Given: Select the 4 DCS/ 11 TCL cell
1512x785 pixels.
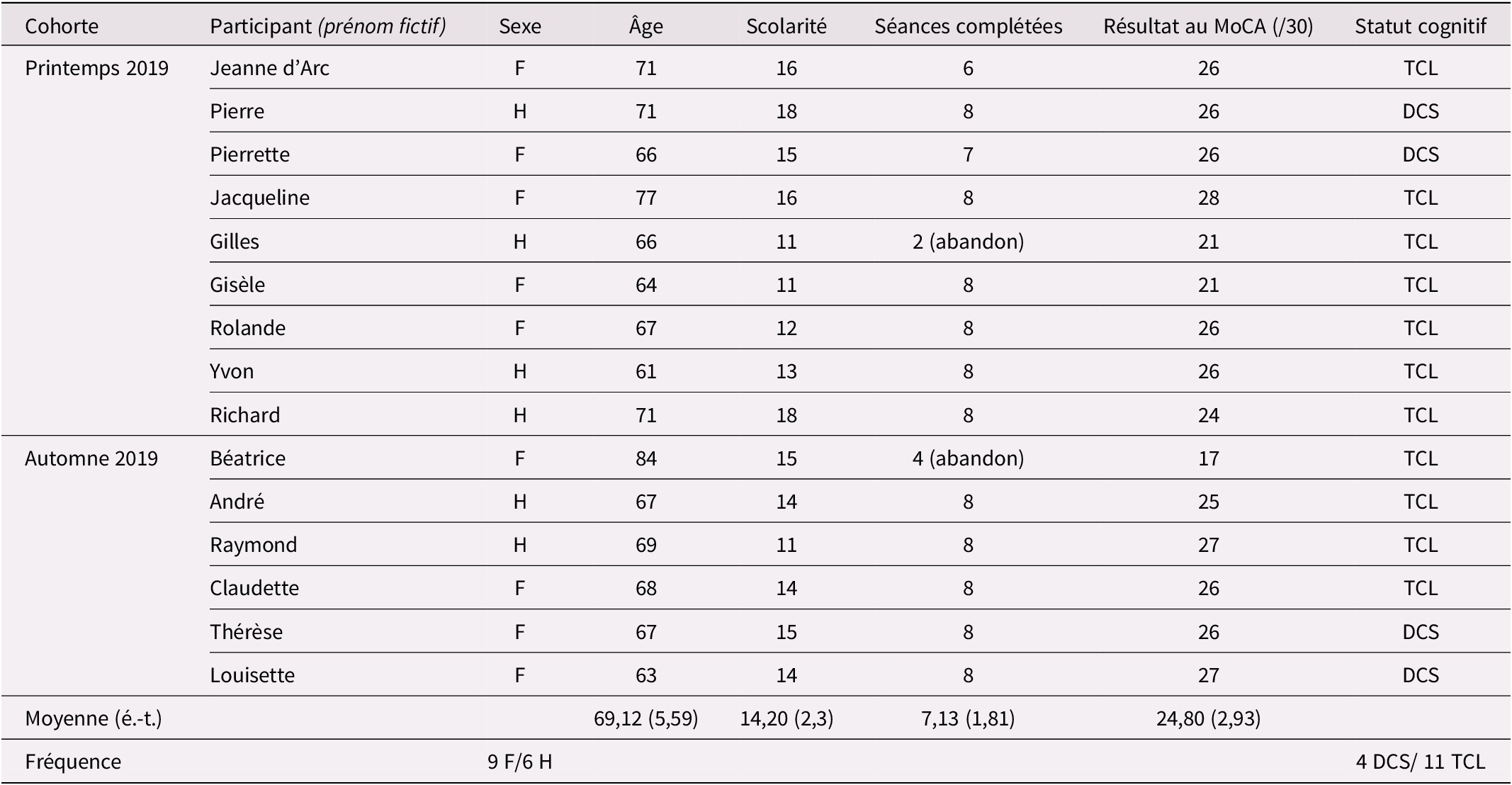Looking at the screenshot, I should [1421, 762].
